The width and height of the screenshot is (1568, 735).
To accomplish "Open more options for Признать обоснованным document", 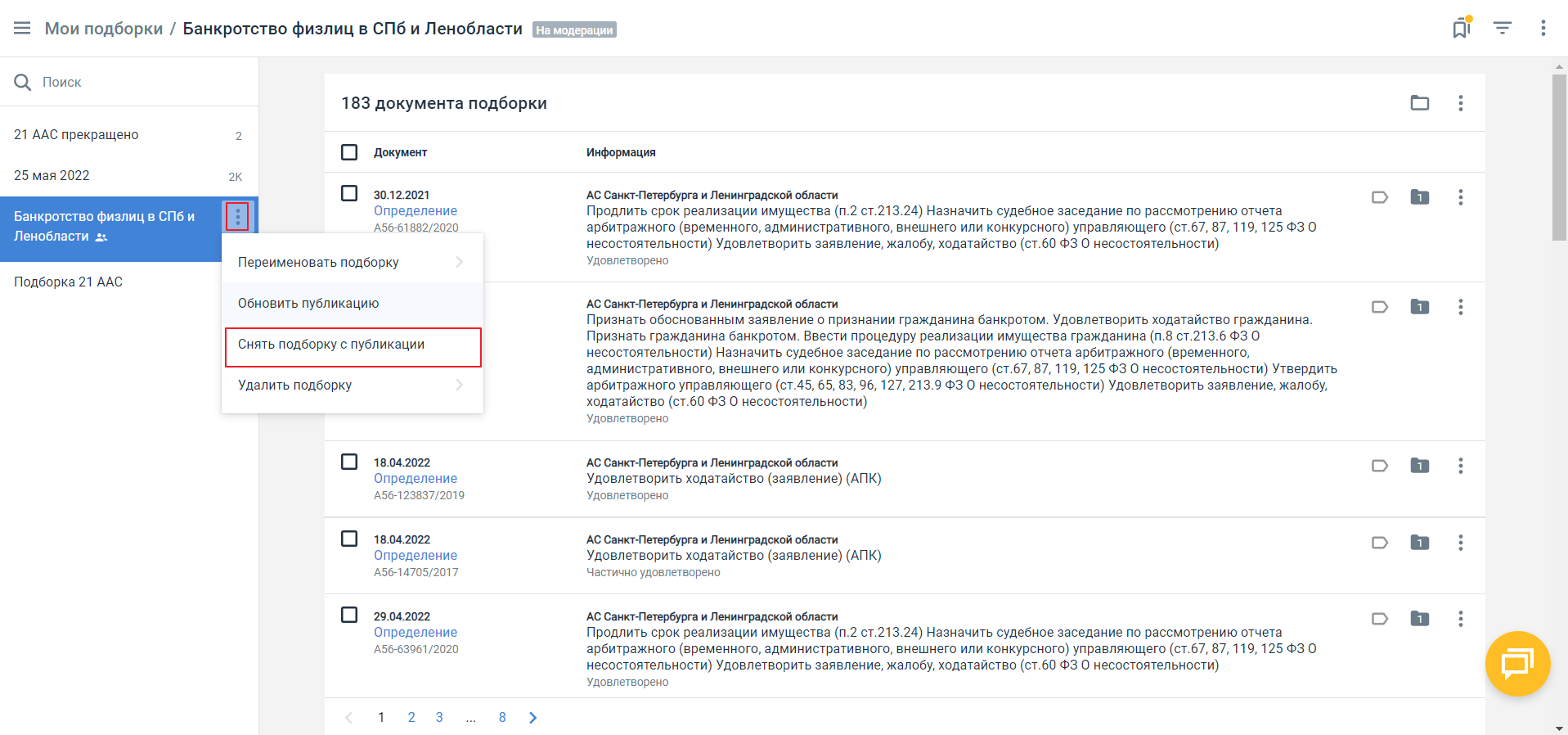I will [1461, 307].
